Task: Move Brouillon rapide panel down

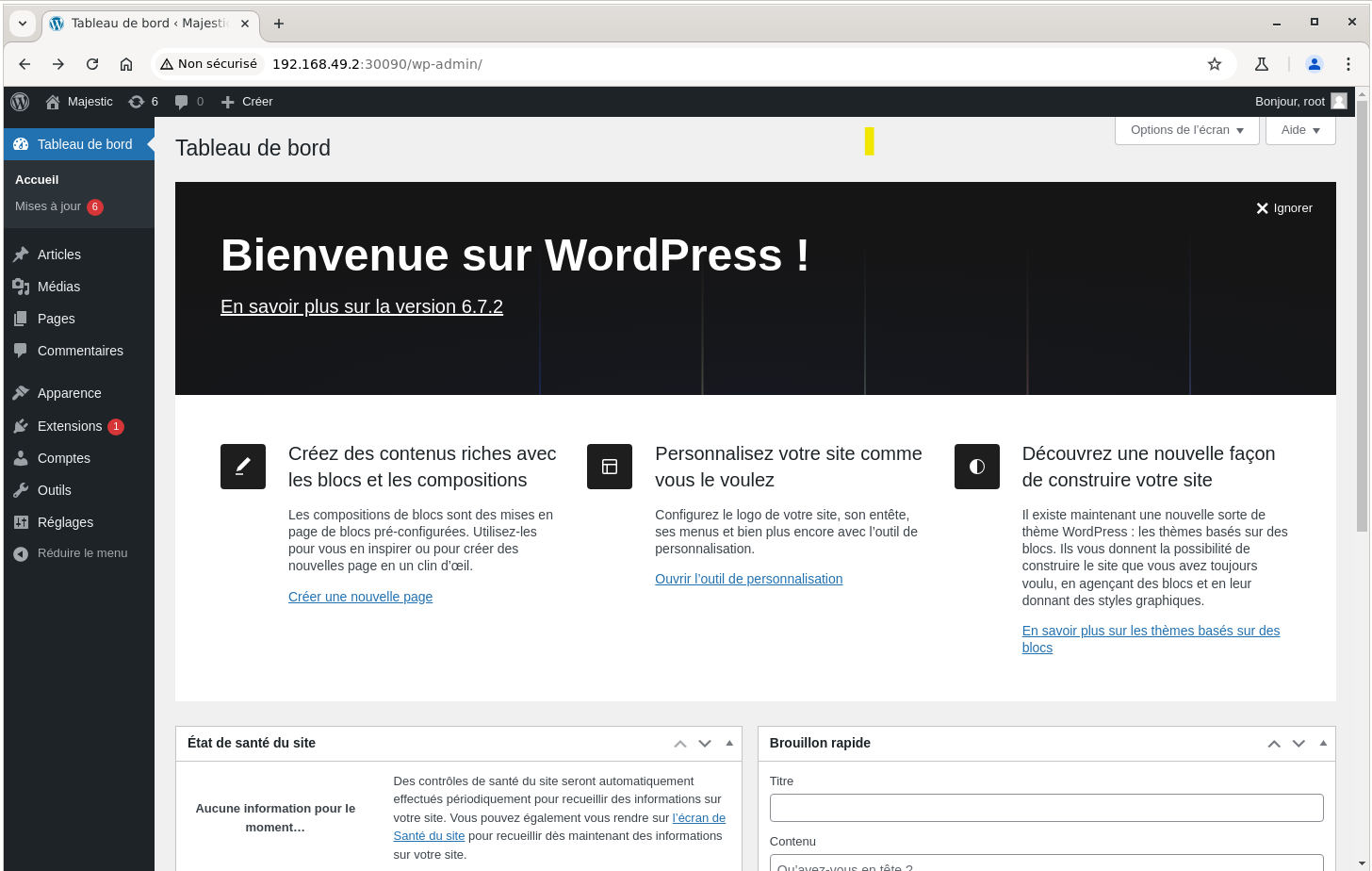Action: click(1298, 744)
